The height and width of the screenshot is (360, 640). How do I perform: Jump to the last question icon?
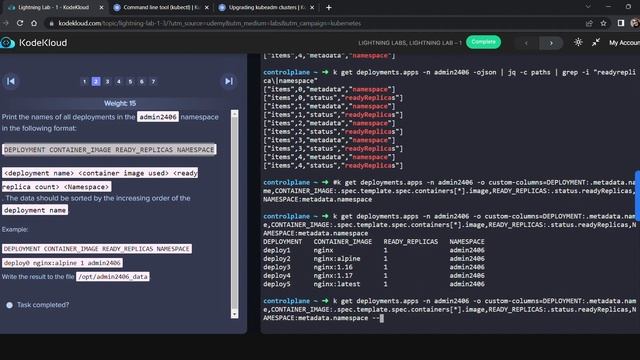pos(229,81)
